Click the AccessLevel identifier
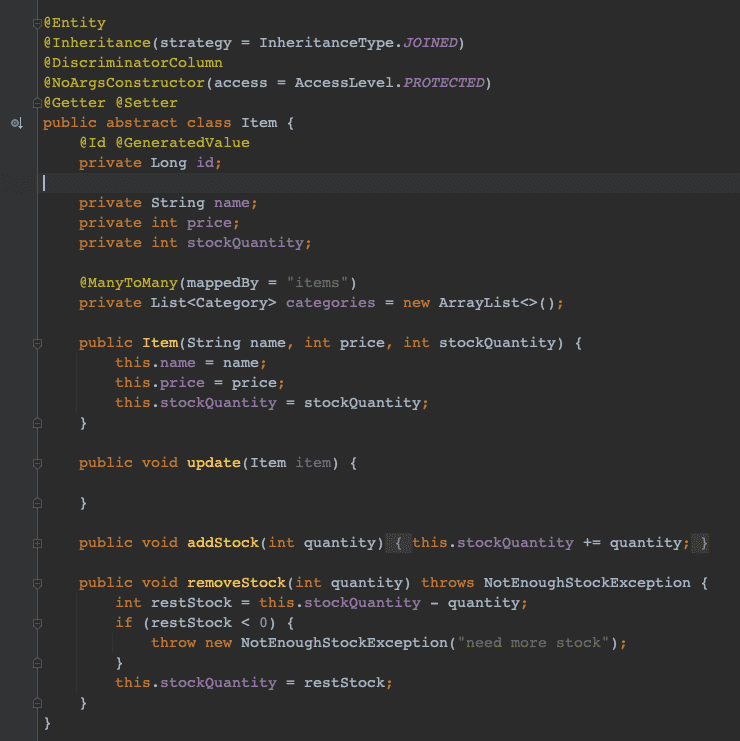740x741 pixels. point(344,83)
